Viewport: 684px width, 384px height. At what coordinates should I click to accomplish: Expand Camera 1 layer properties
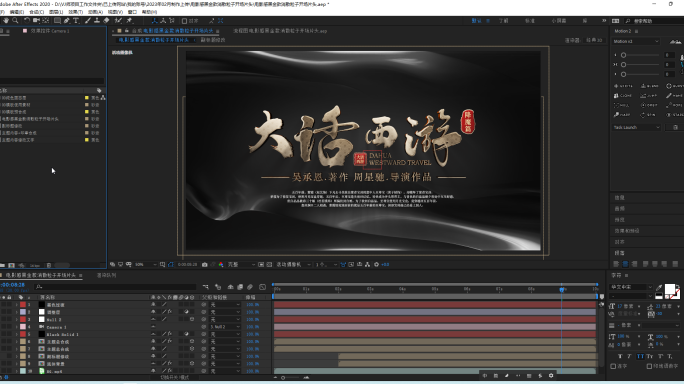[x=17, y=327]
